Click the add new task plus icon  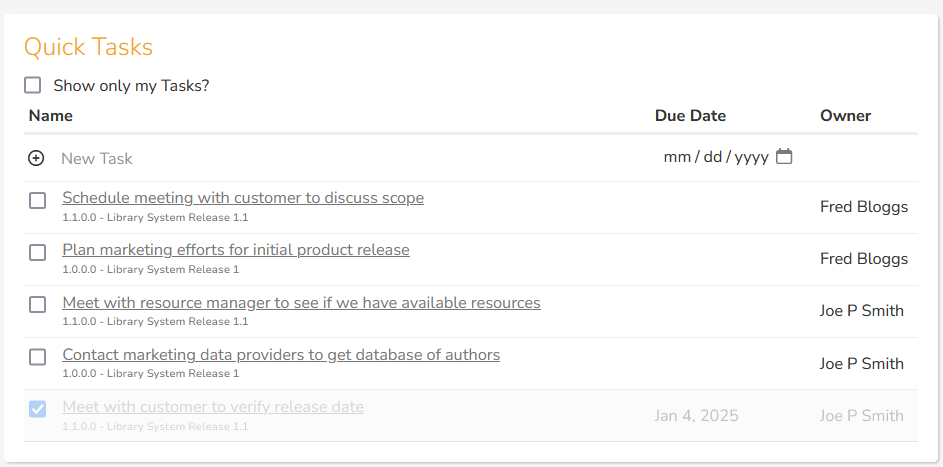pyautogui.click(x=36, y=158)
